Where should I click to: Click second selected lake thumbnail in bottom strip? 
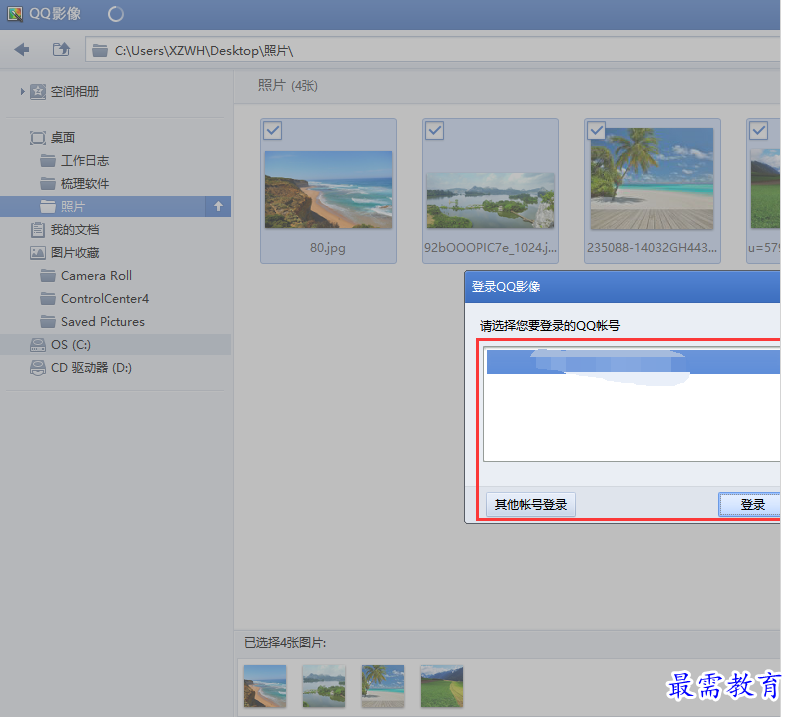pos(324,686)
